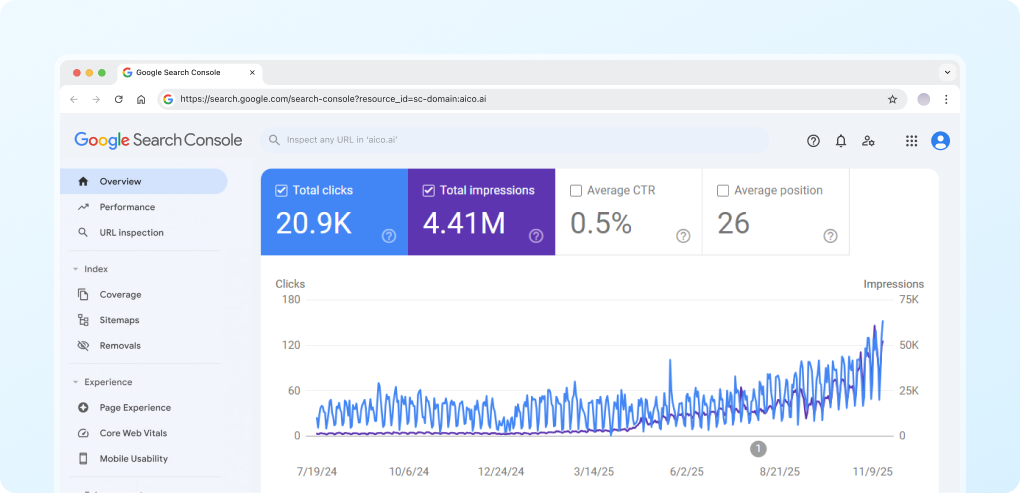Image resolution: width=1020 pixels, height=493 pixels.
Task: Enable the Average position checkbox
Action: point(723,190)
